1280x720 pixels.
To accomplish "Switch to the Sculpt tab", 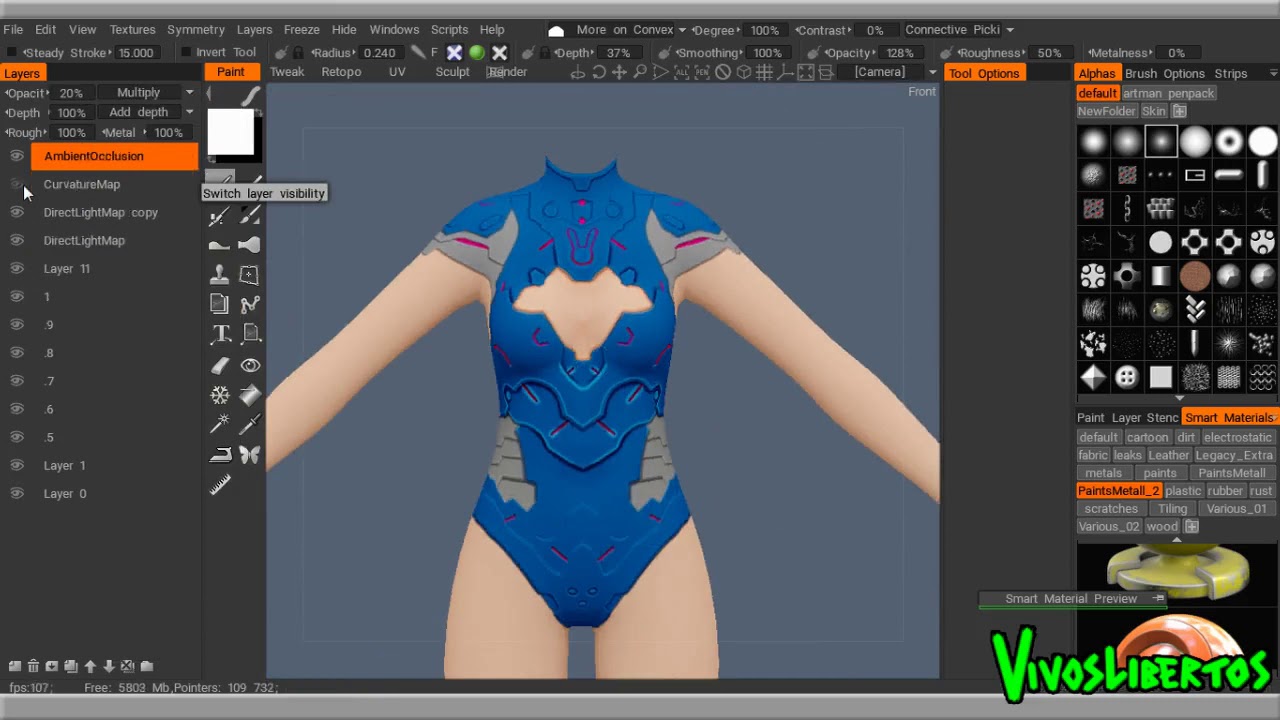I will [452, 72].
